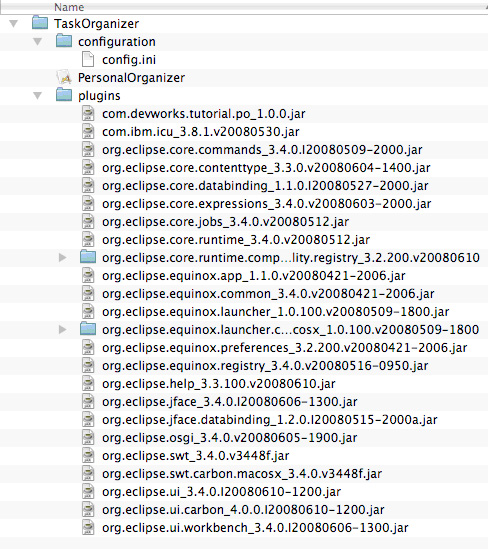The image size is (488, 549).
Task: Click the configuration folder icon
Action: point(64,41)
